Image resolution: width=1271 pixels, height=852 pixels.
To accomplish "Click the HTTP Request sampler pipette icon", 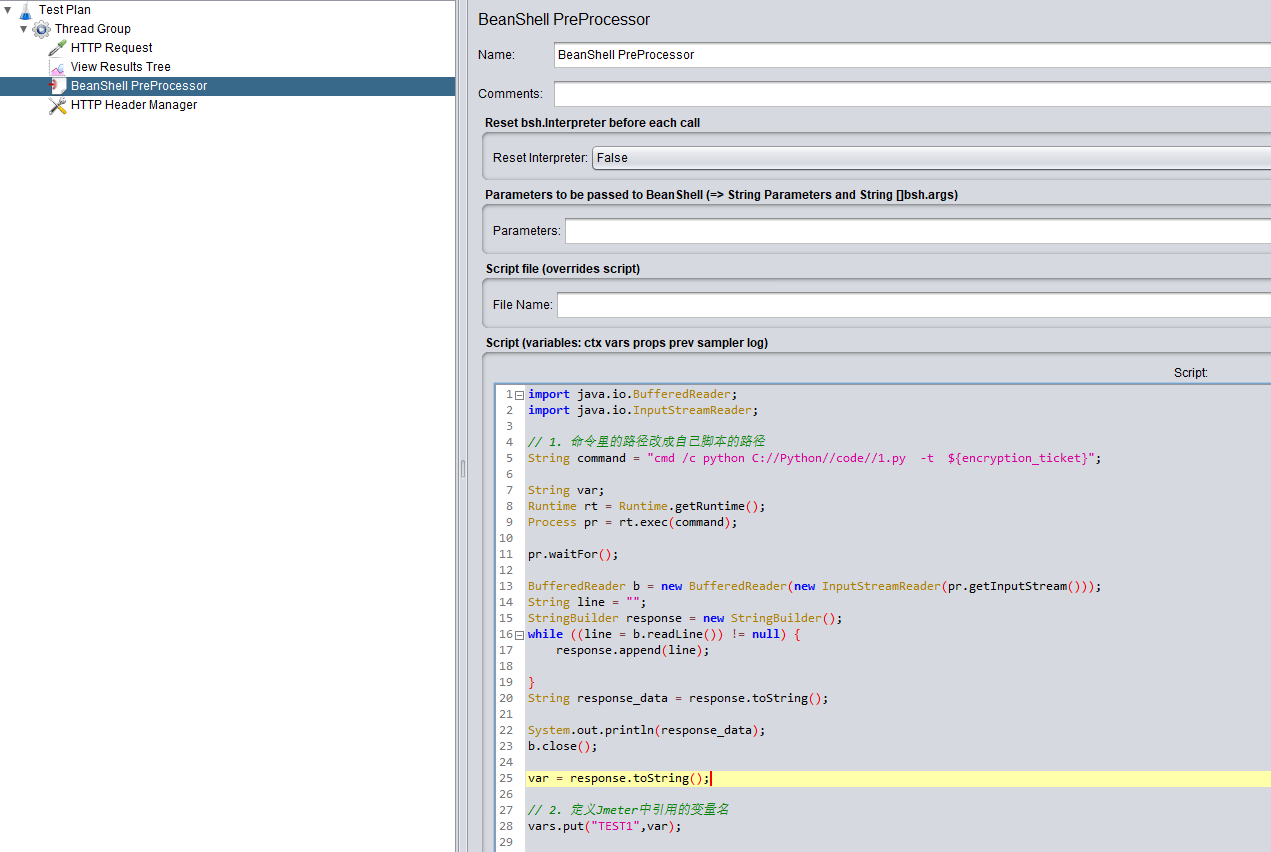I will 58,48.
